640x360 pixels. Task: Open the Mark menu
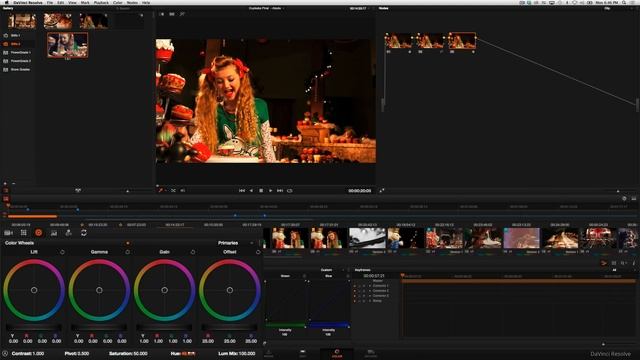pyautogui.click(x=85, y=2)
